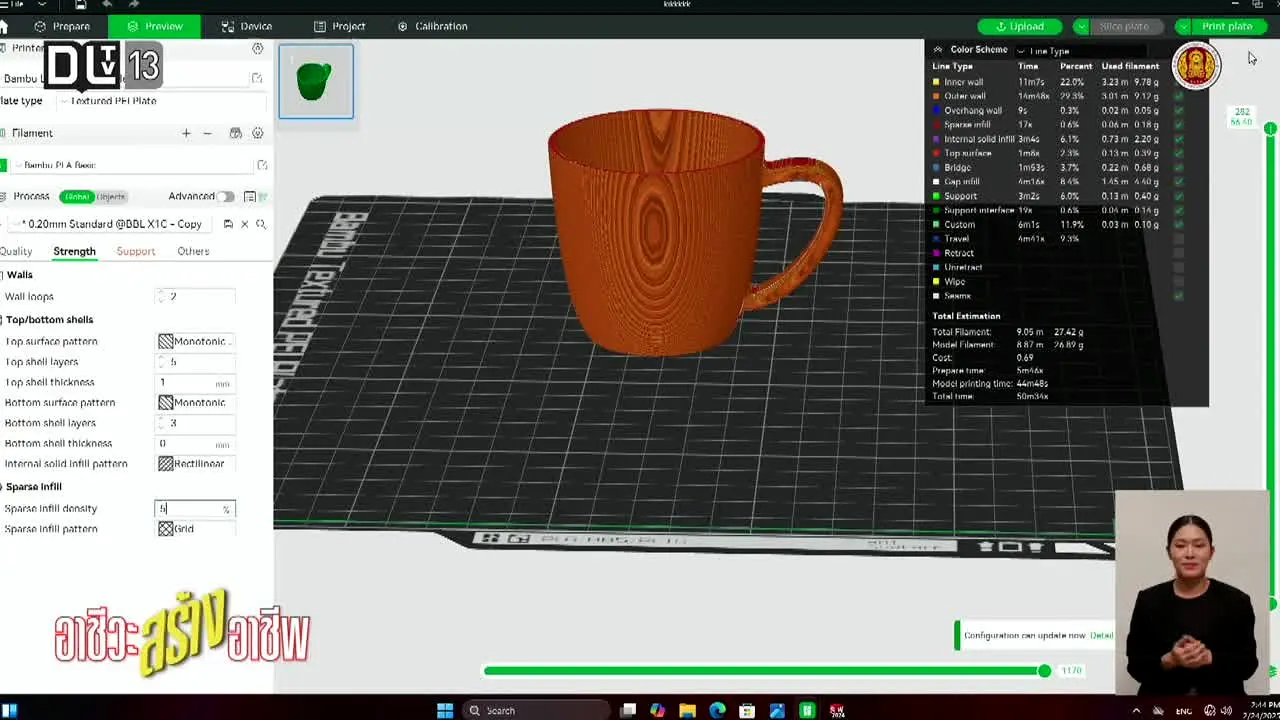Edit the Bambu PLA Basic filament preset
The image size is (1280, 720).
(x=262, y=165)
